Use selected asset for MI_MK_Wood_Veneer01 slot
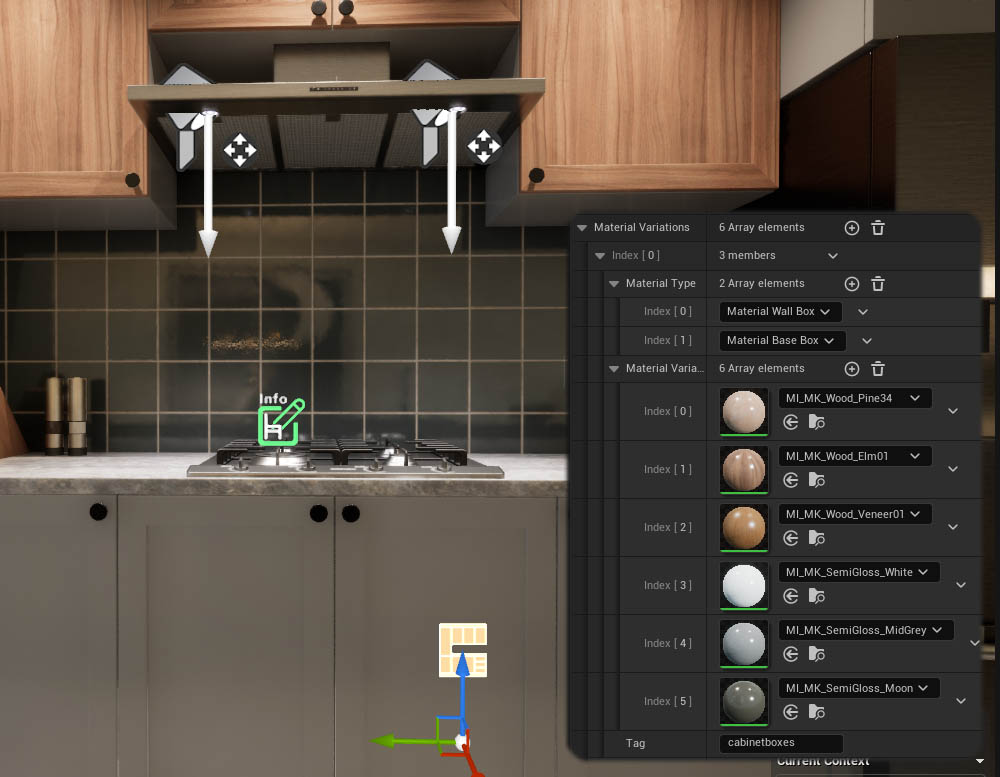 click(x=791, y=538)
